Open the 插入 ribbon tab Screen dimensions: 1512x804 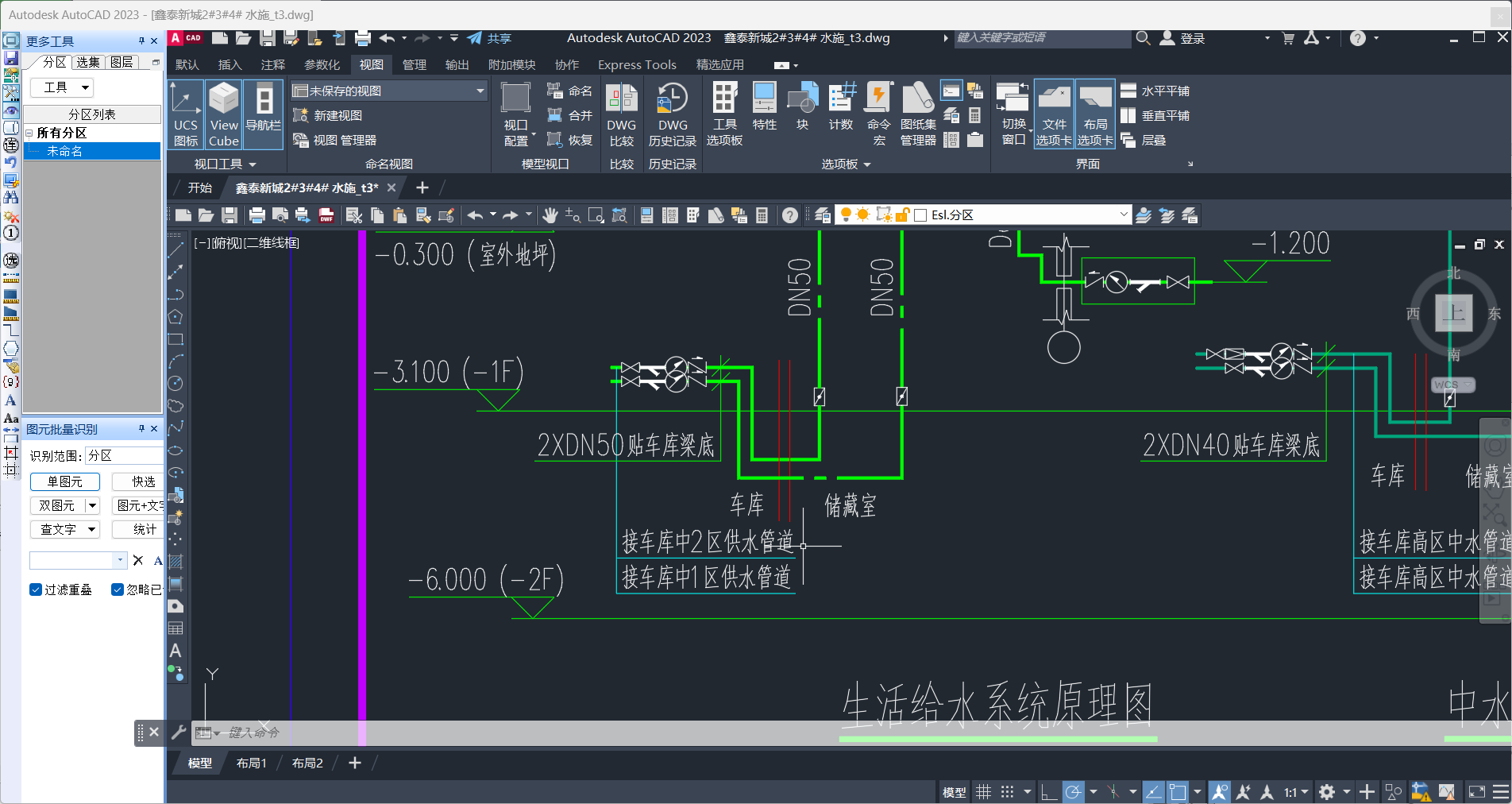click(229, 65)
